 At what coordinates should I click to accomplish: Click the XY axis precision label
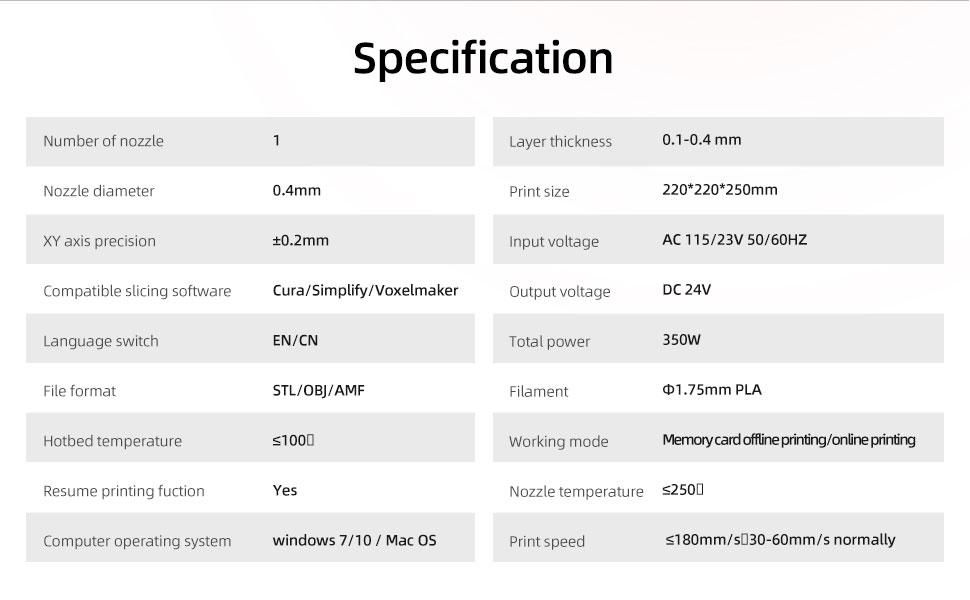[x=99, y=241]
